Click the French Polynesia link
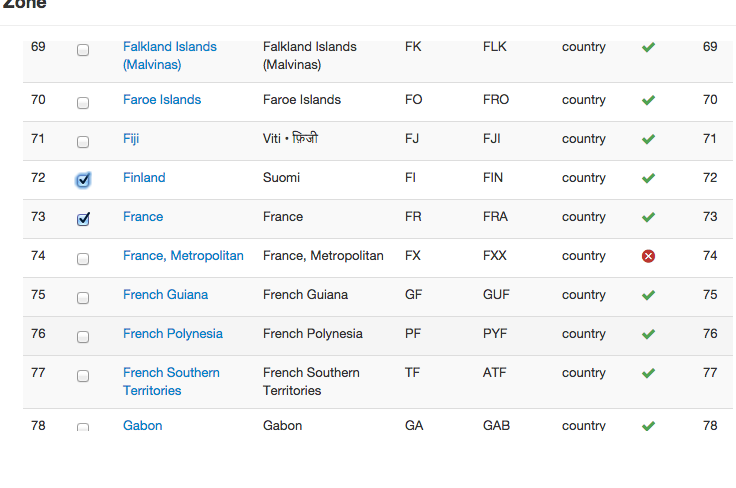Image resolution: width=736 pixels, height=488 pixels. [x=172, y=334]
